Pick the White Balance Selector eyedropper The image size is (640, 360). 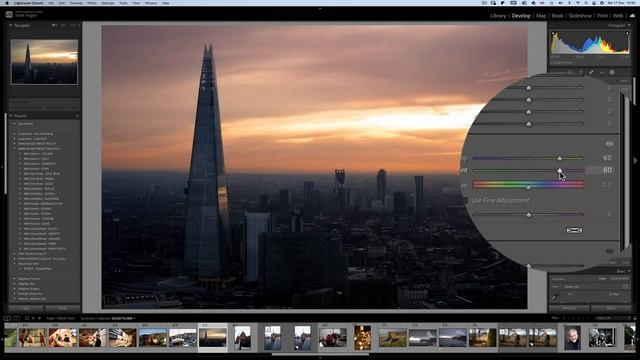556,297
